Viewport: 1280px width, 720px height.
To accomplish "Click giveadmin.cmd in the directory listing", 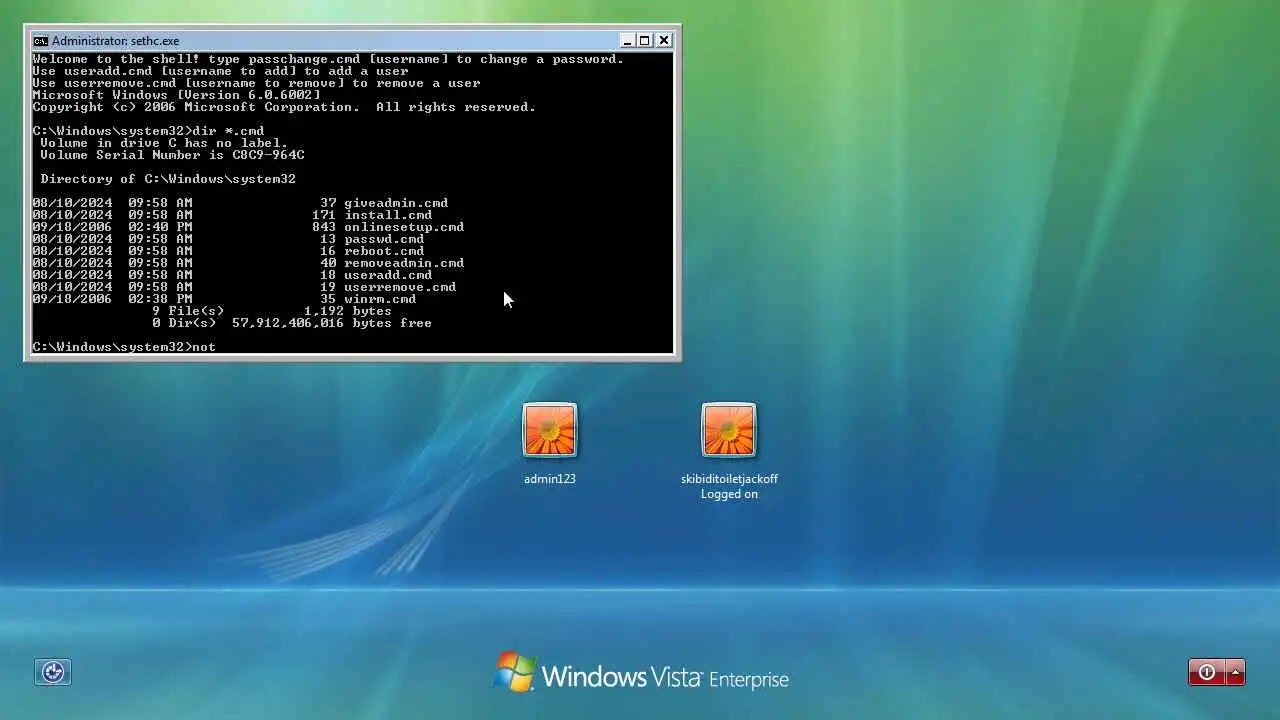I will [x=396, y=203].
